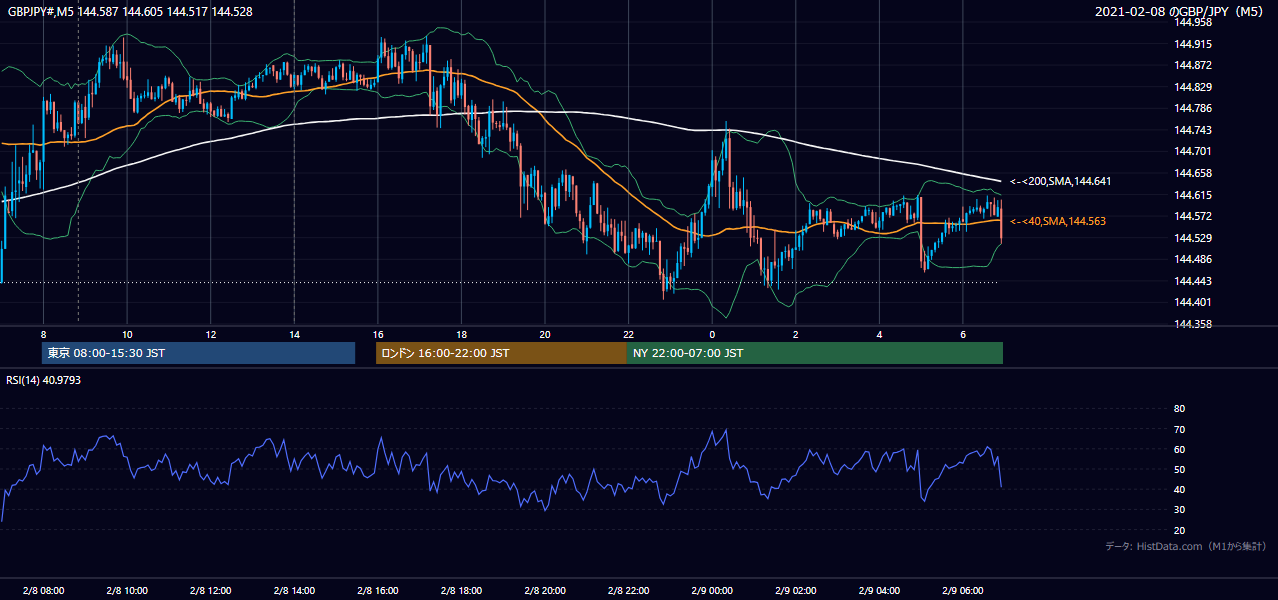Viewport: 1278px width, 600px height.
Task: Click the NY 22:00-07:00 JST session bar
Action: [x=815, y=353]
